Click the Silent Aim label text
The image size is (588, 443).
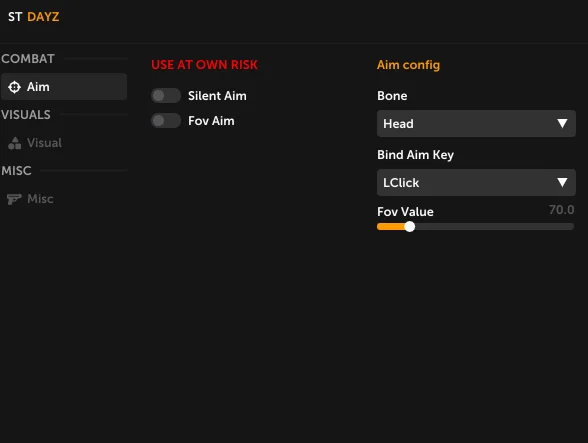click(217, 96)
